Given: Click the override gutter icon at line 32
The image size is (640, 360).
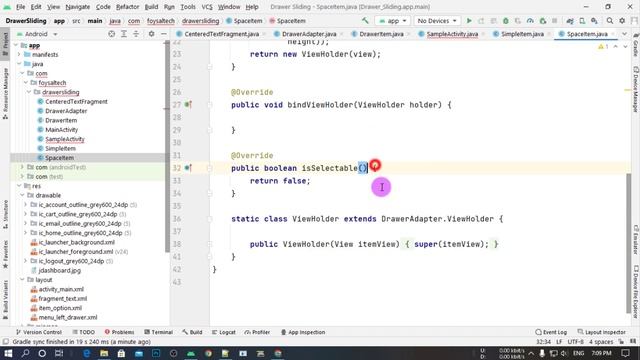Looking at the screenshot, I should [x=188, y=168].
